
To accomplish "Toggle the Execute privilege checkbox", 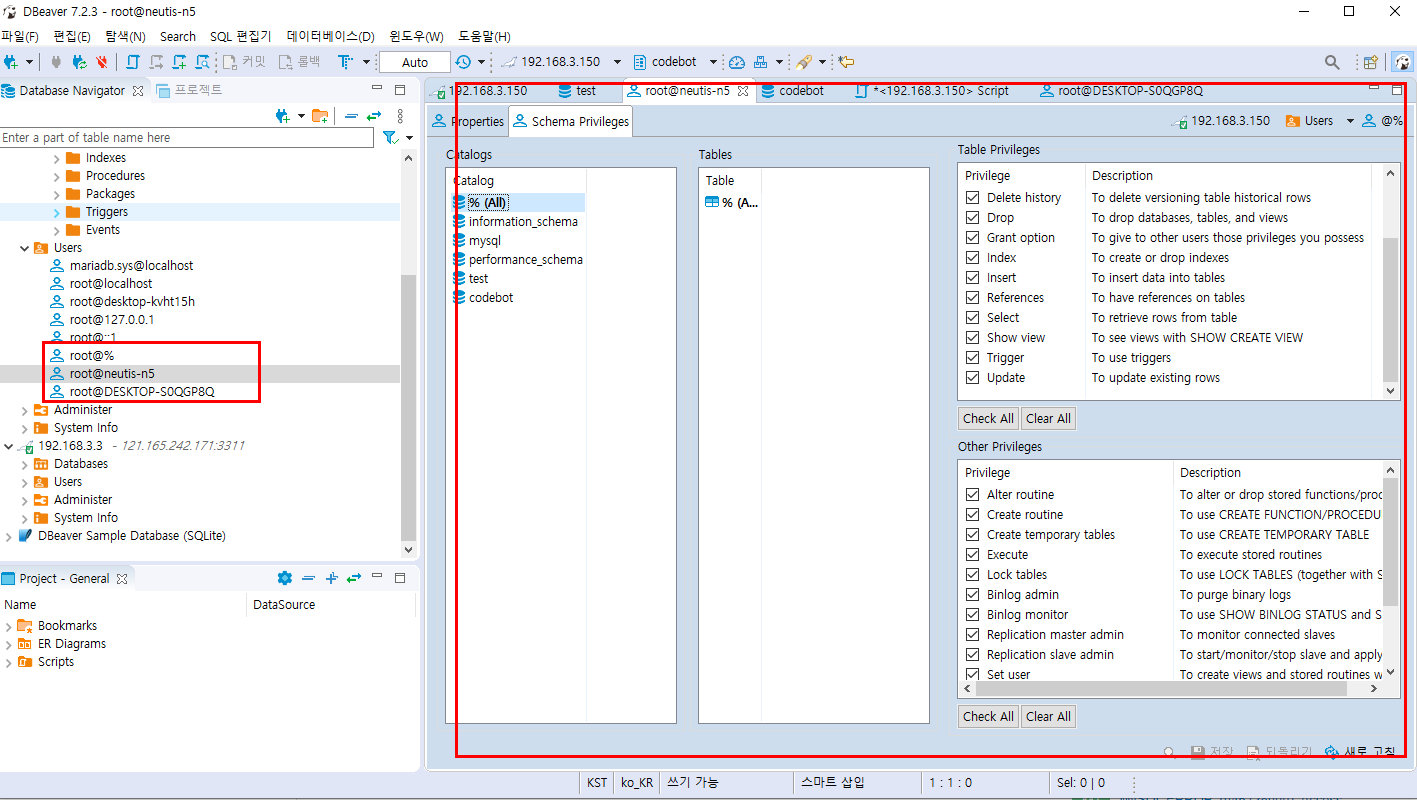I will [972, 555].
